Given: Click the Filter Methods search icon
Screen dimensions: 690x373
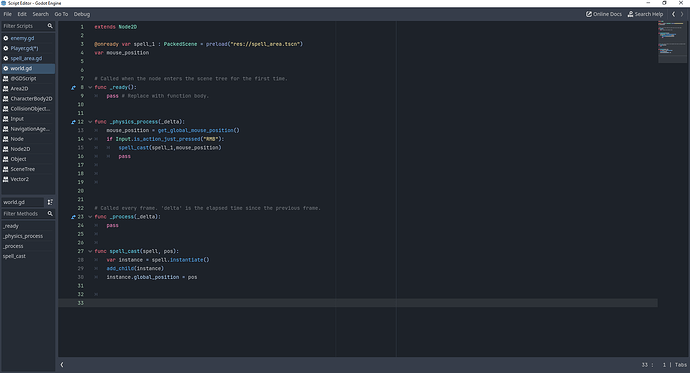Looking at the screenshot, I should pyautogui.click(x=50, y=214).
